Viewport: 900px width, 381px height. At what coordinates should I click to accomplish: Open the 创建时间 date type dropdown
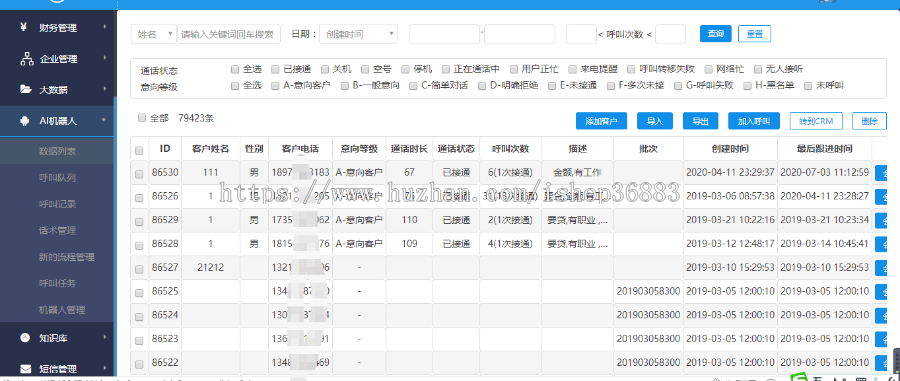point(358,34)
